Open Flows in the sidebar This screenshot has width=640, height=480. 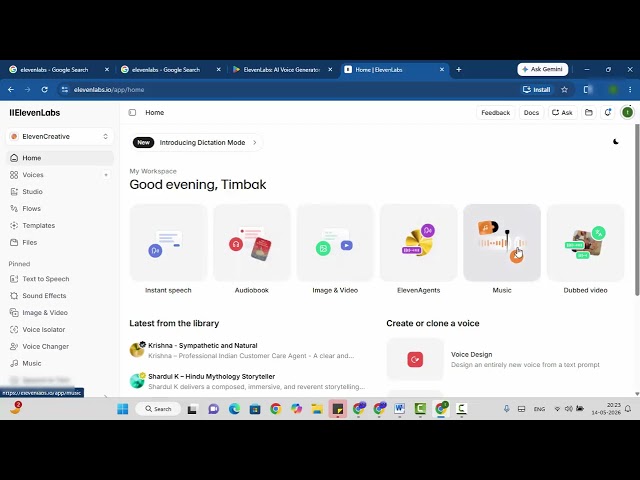tap(60, 209)
